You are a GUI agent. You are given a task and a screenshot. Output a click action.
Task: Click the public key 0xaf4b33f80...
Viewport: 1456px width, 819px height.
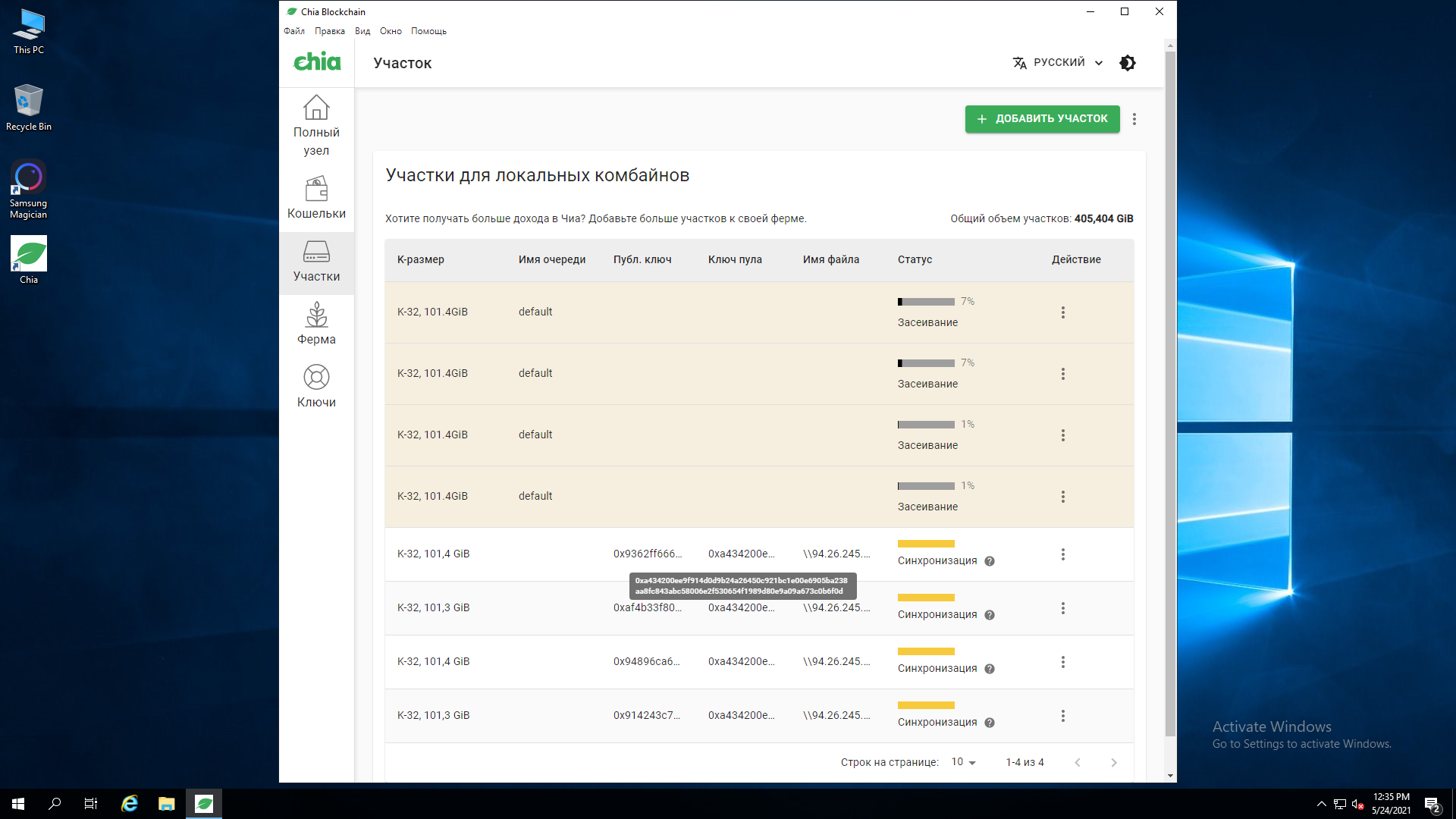(648, 607)
